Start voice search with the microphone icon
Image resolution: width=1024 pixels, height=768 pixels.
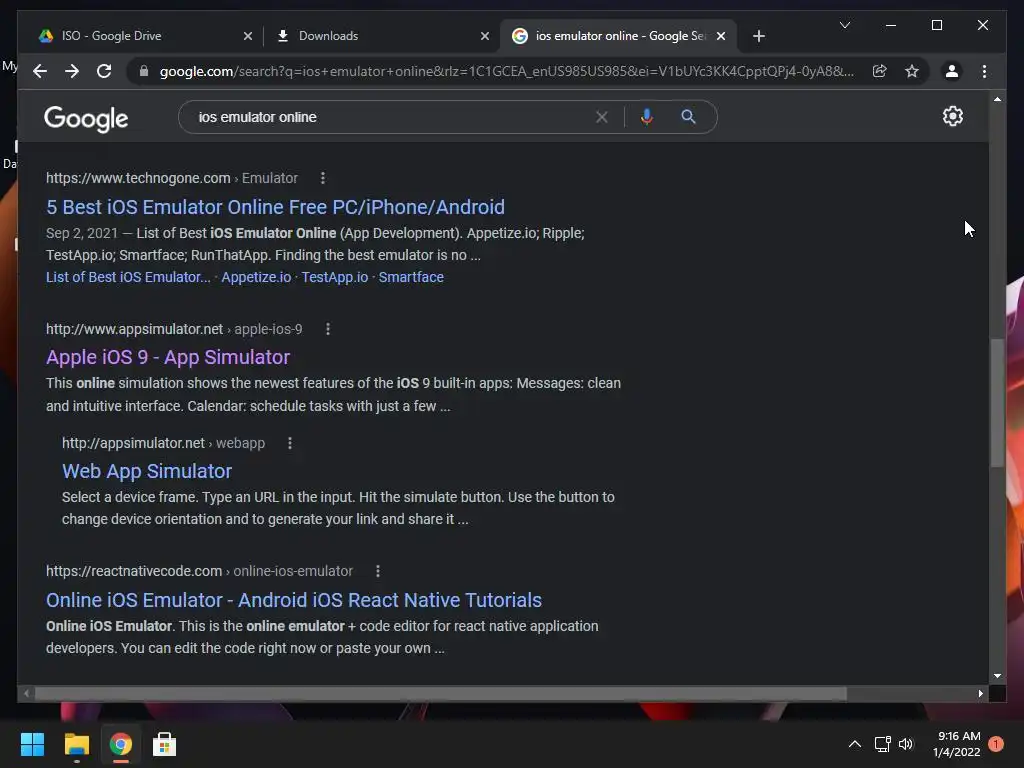(x=647, y=117)
